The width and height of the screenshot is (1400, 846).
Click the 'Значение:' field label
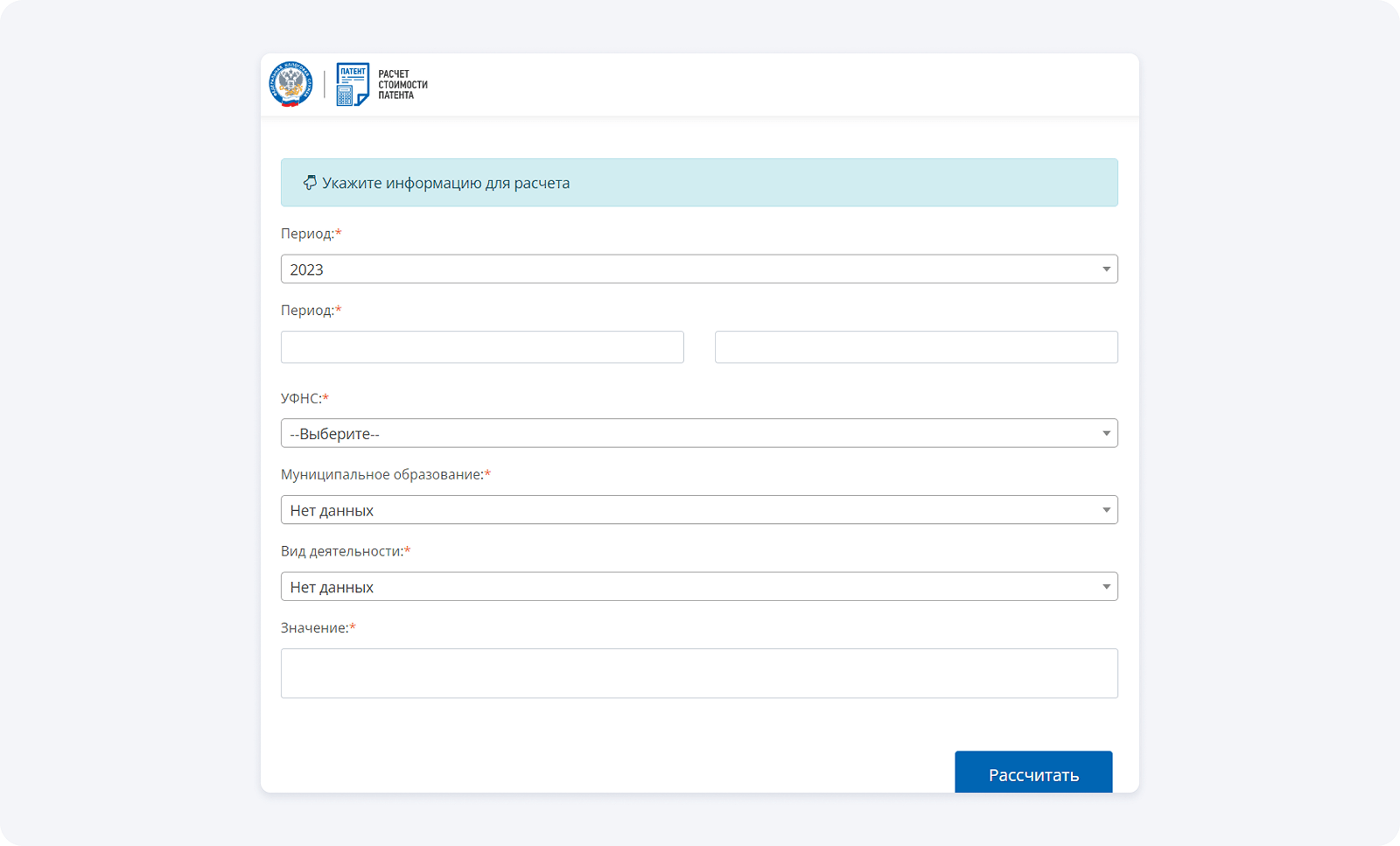coord(314,628)
